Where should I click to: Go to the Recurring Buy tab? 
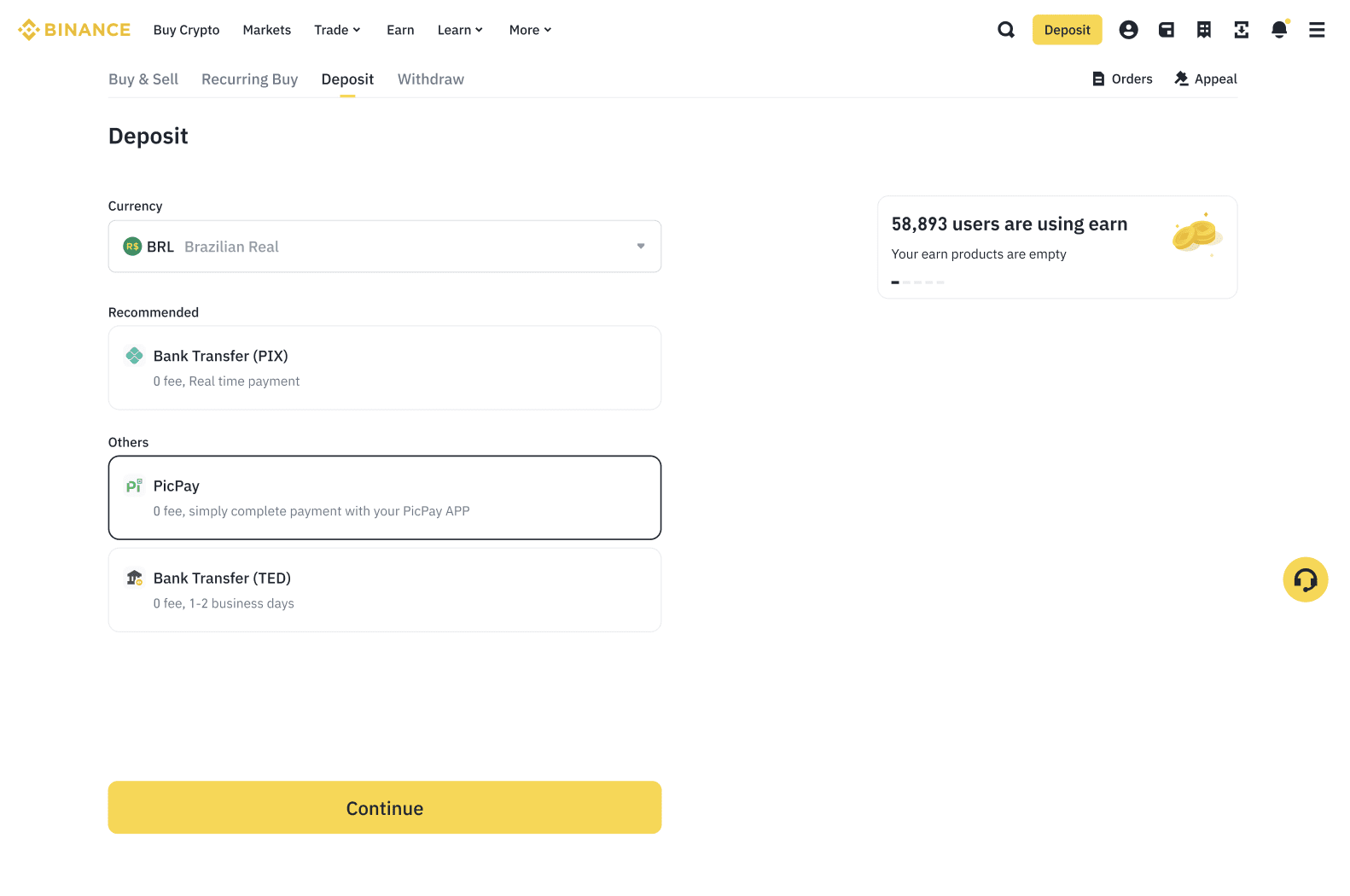pos(249,79)
